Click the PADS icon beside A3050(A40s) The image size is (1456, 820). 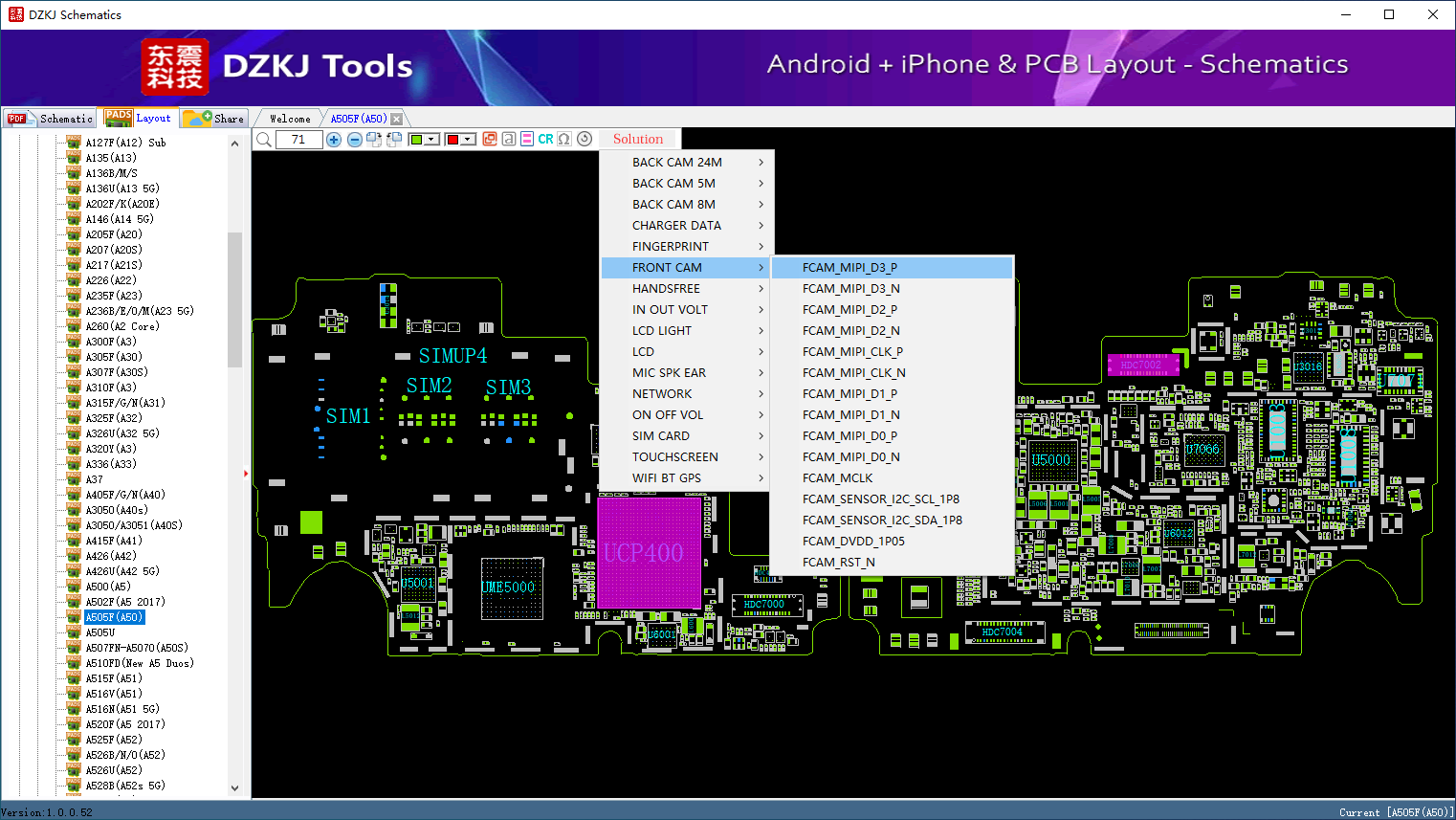(74, 510)
